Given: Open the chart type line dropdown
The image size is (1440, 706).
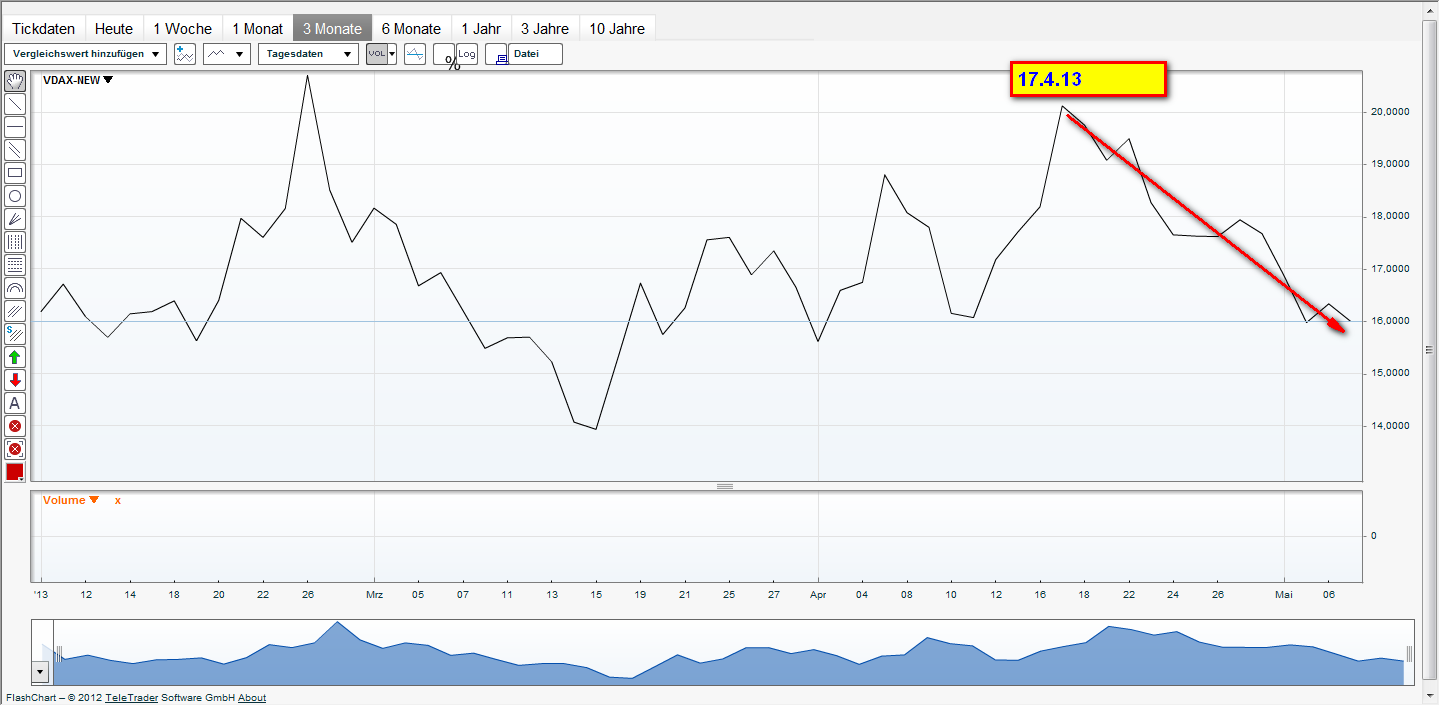Looking at the screenshot, I should point(227,54).
